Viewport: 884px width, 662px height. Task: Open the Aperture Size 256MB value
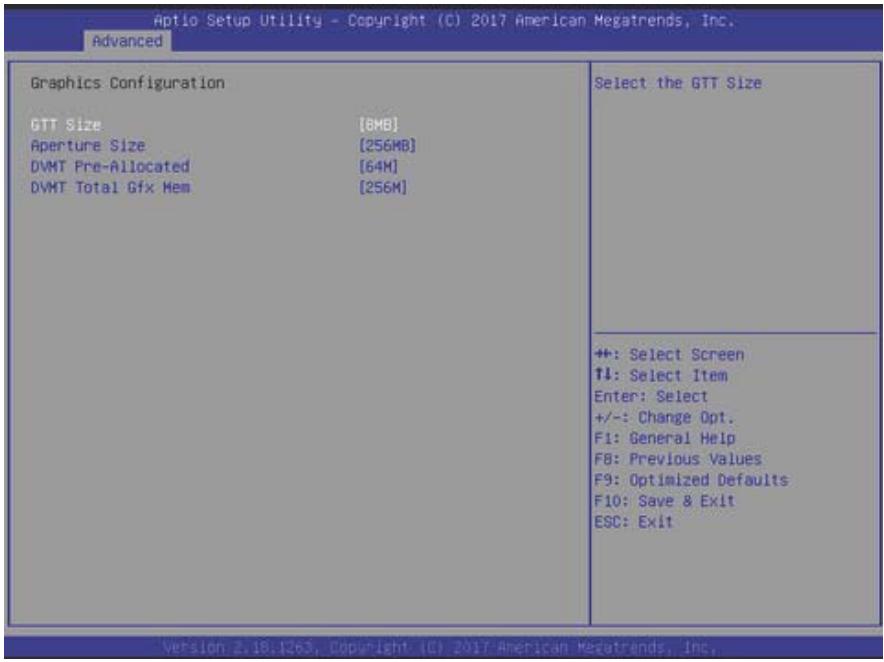[x=387, y=145]
